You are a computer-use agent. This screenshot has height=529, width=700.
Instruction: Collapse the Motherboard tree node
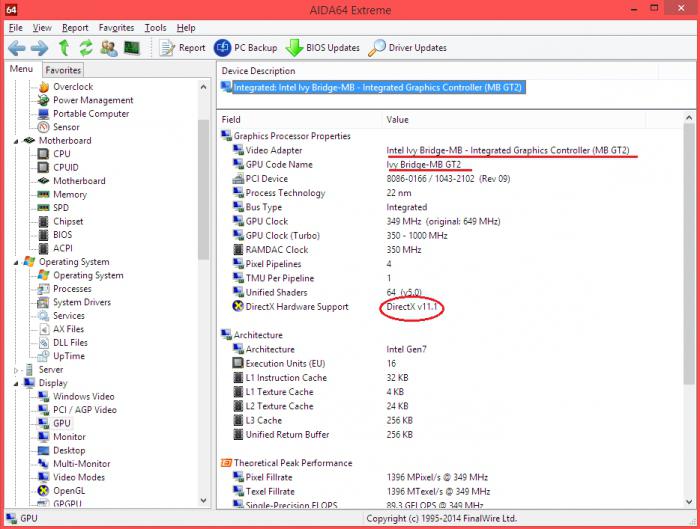[x=16, y=141]
